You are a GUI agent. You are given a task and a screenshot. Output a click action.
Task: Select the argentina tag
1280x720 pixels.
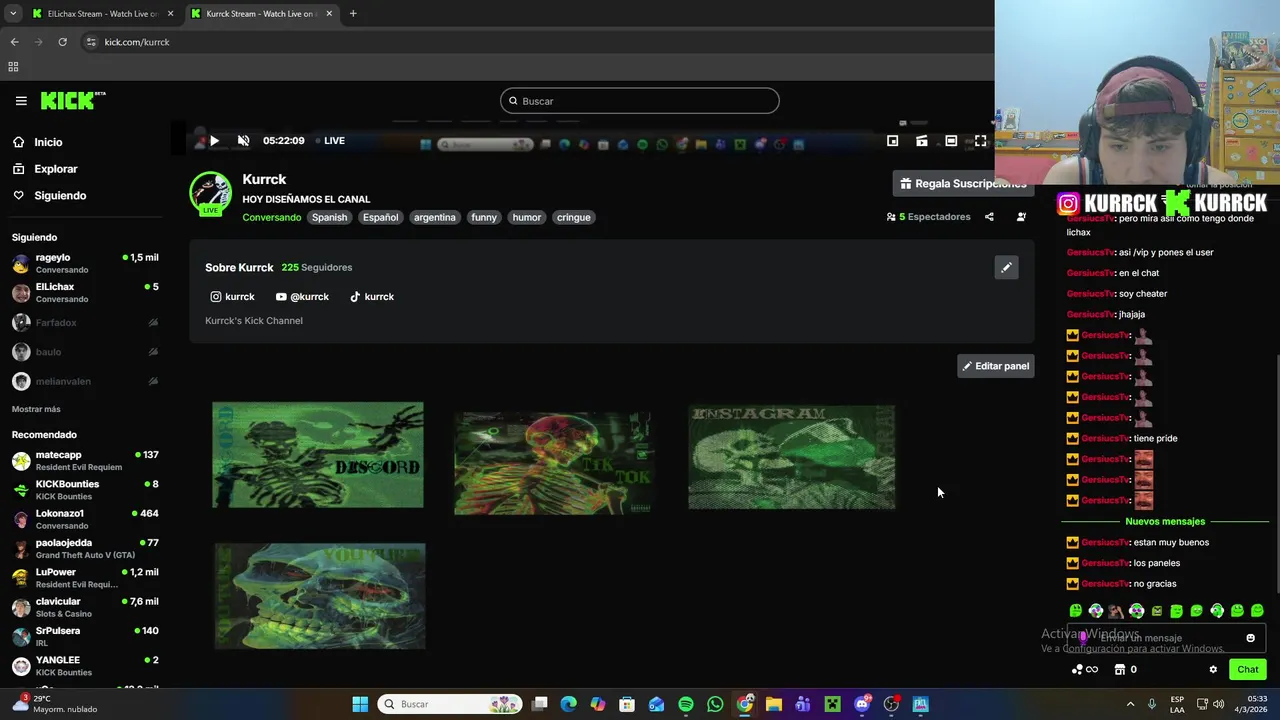pyautogui.click(x=434, y=217)
